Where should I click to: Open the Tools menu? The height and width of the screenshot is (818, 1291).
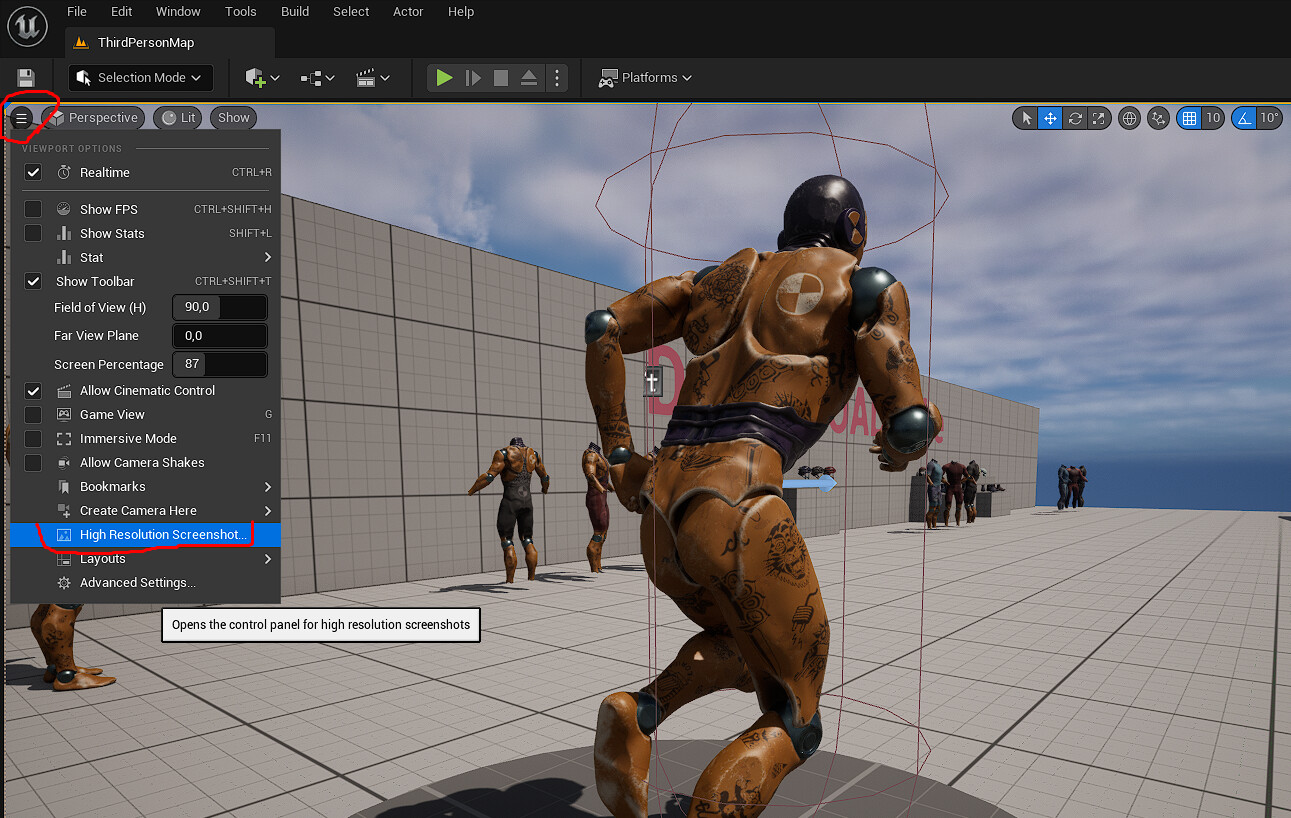click(241, 12)
